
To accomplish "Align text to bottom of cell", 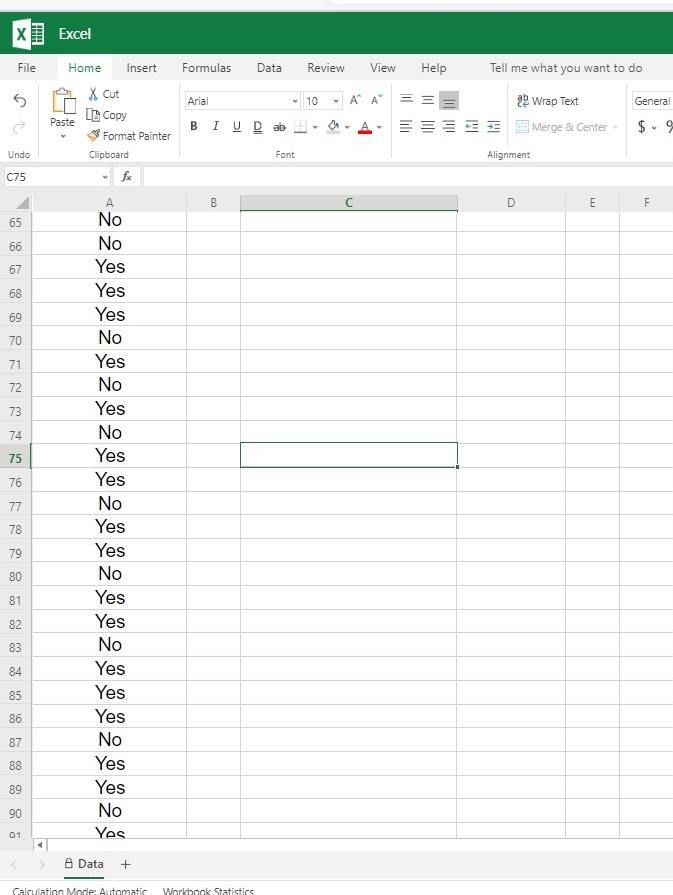I will (449, 101).
